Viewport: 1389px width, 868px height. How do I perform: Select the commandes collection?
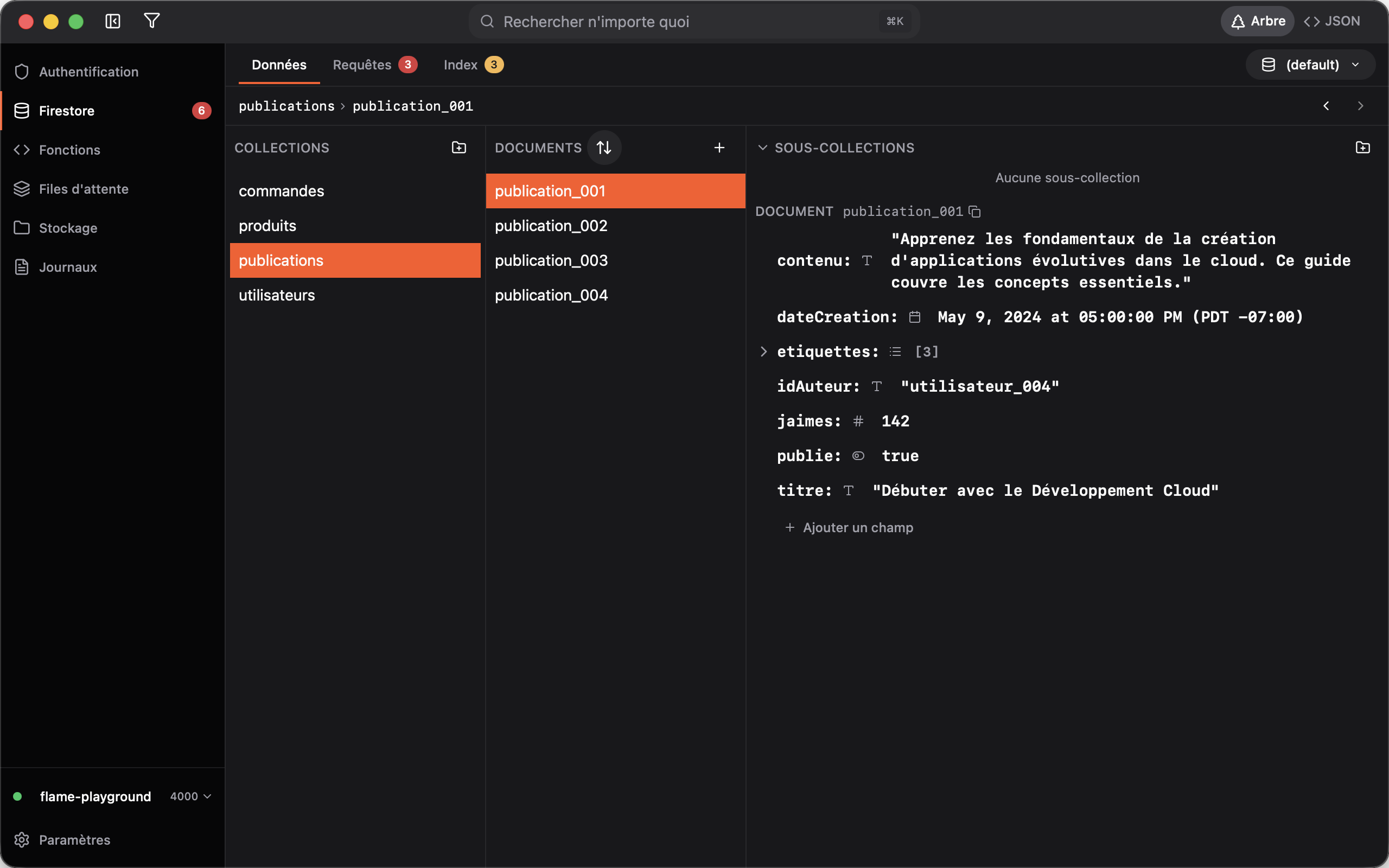355,191
